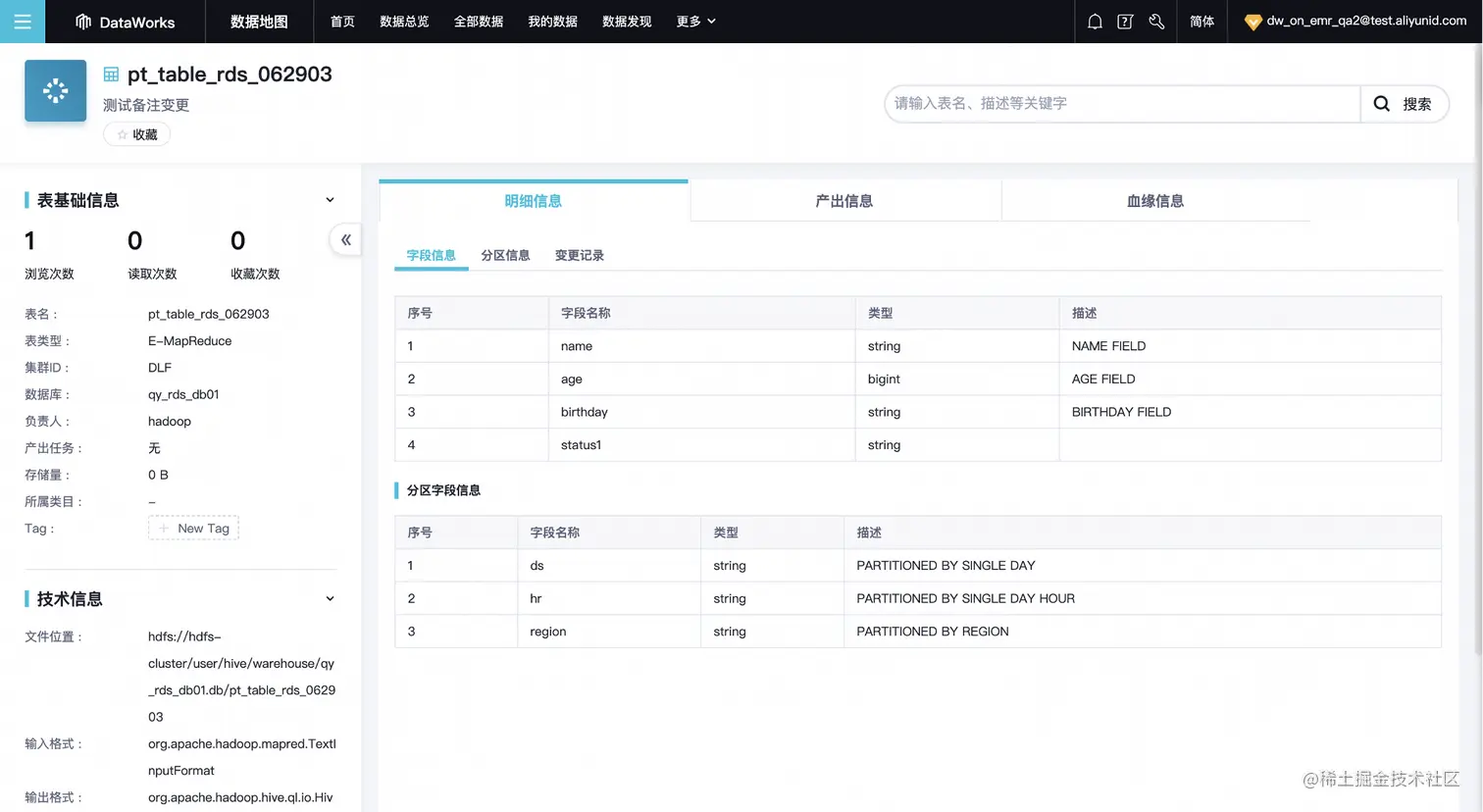The height and width of the screenshot is (812, 1483).
Task: Click cluster ID value DLF
Action: click(160, 368)
